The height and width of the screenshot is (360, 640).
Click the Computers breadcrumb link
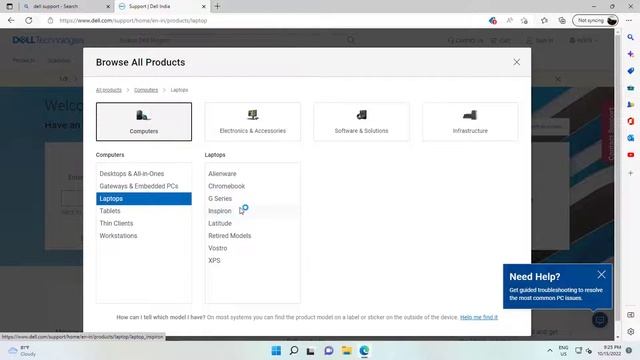146,90
